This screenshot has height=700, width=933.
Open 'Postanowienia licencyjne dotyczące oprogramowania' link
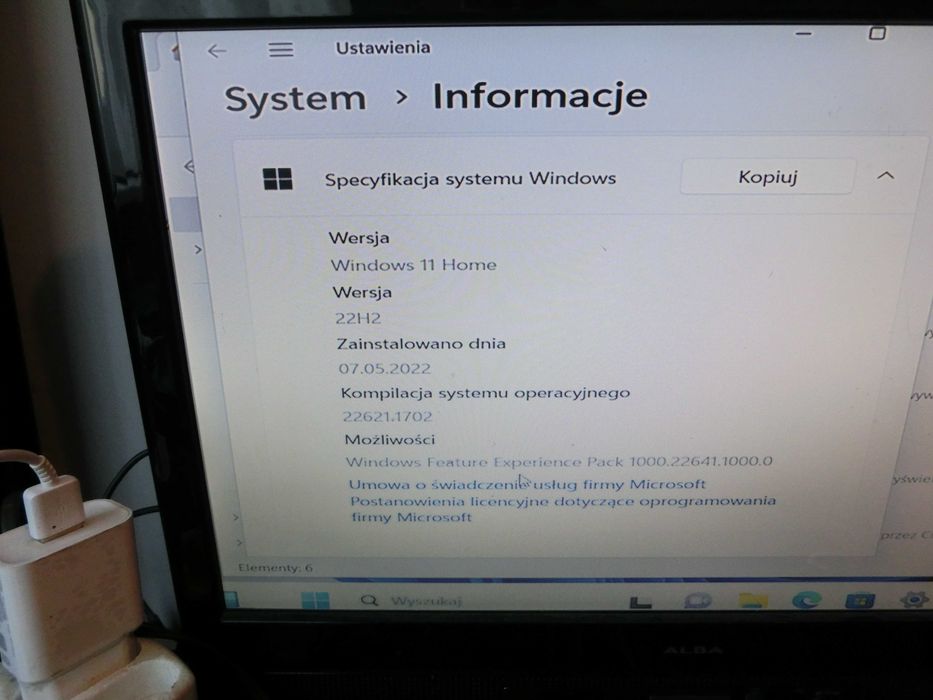[562, 508]
